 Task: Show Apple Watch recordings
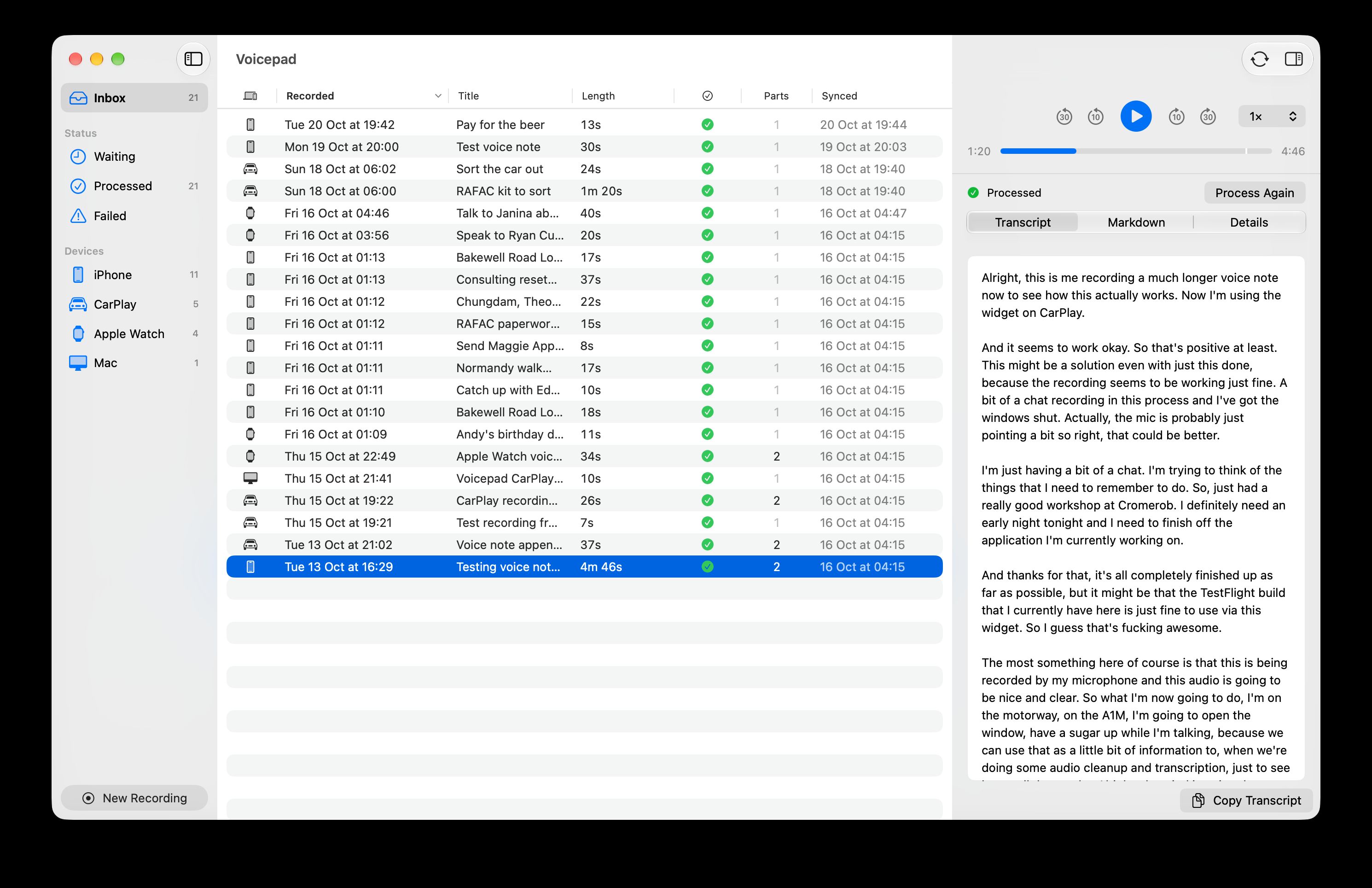click(x=134, y=334)
